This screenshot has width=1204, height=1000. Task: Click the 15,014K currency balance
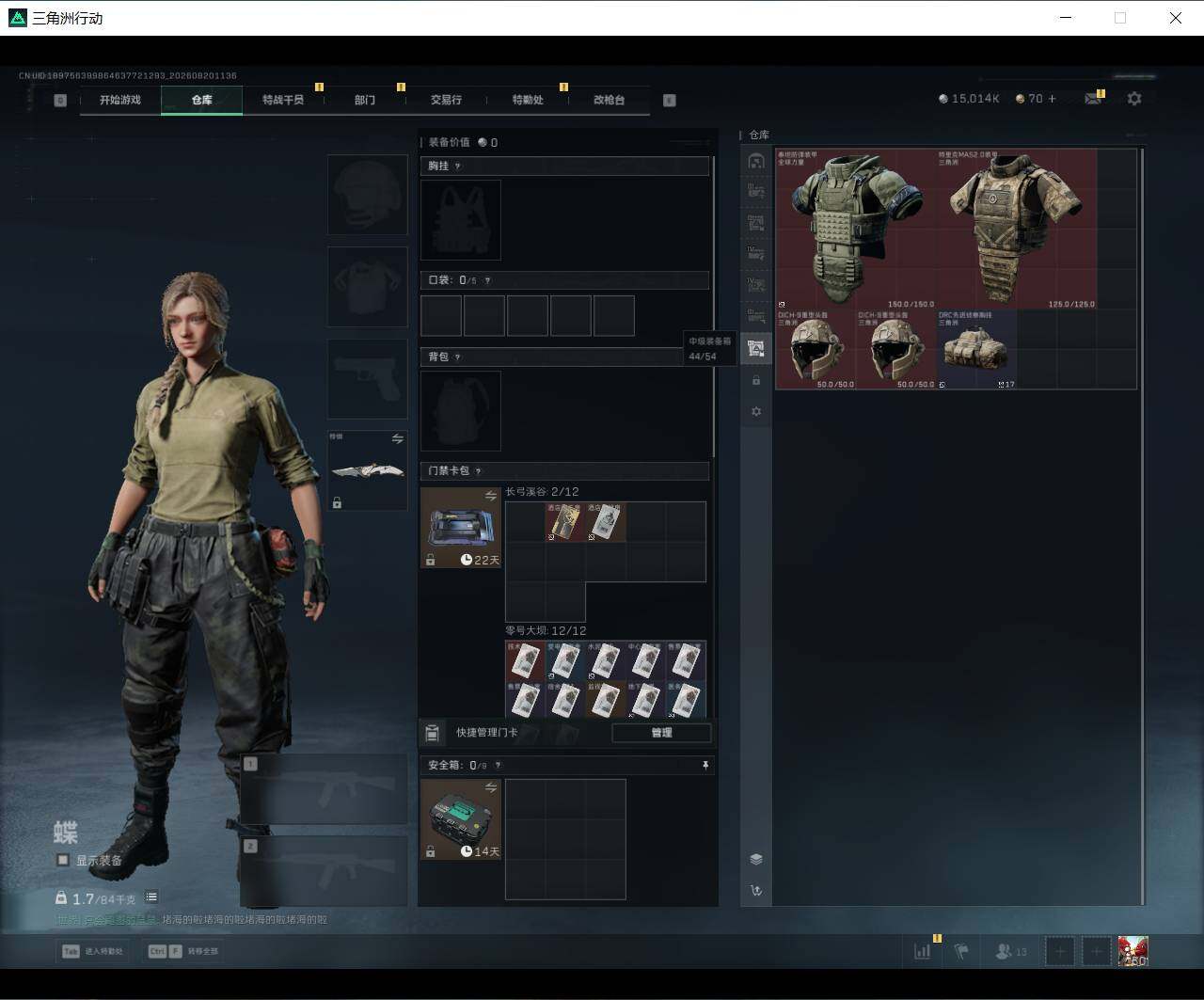pyautogui.click(x=969, y=98)
